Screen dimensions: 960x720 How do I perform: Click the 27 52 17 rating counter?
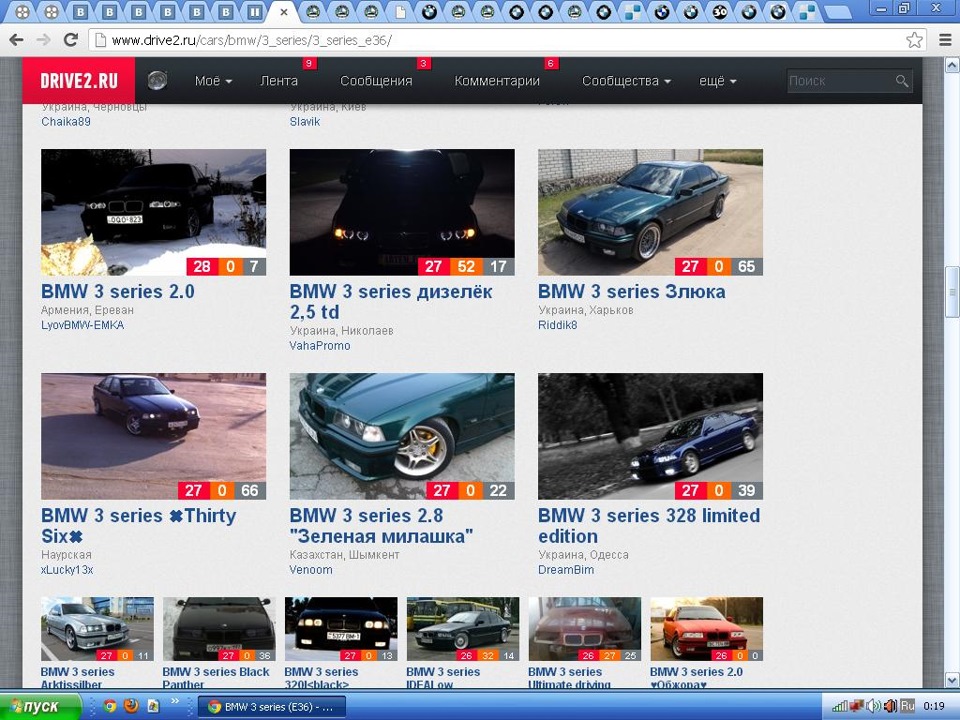click(x=466, y=266)
